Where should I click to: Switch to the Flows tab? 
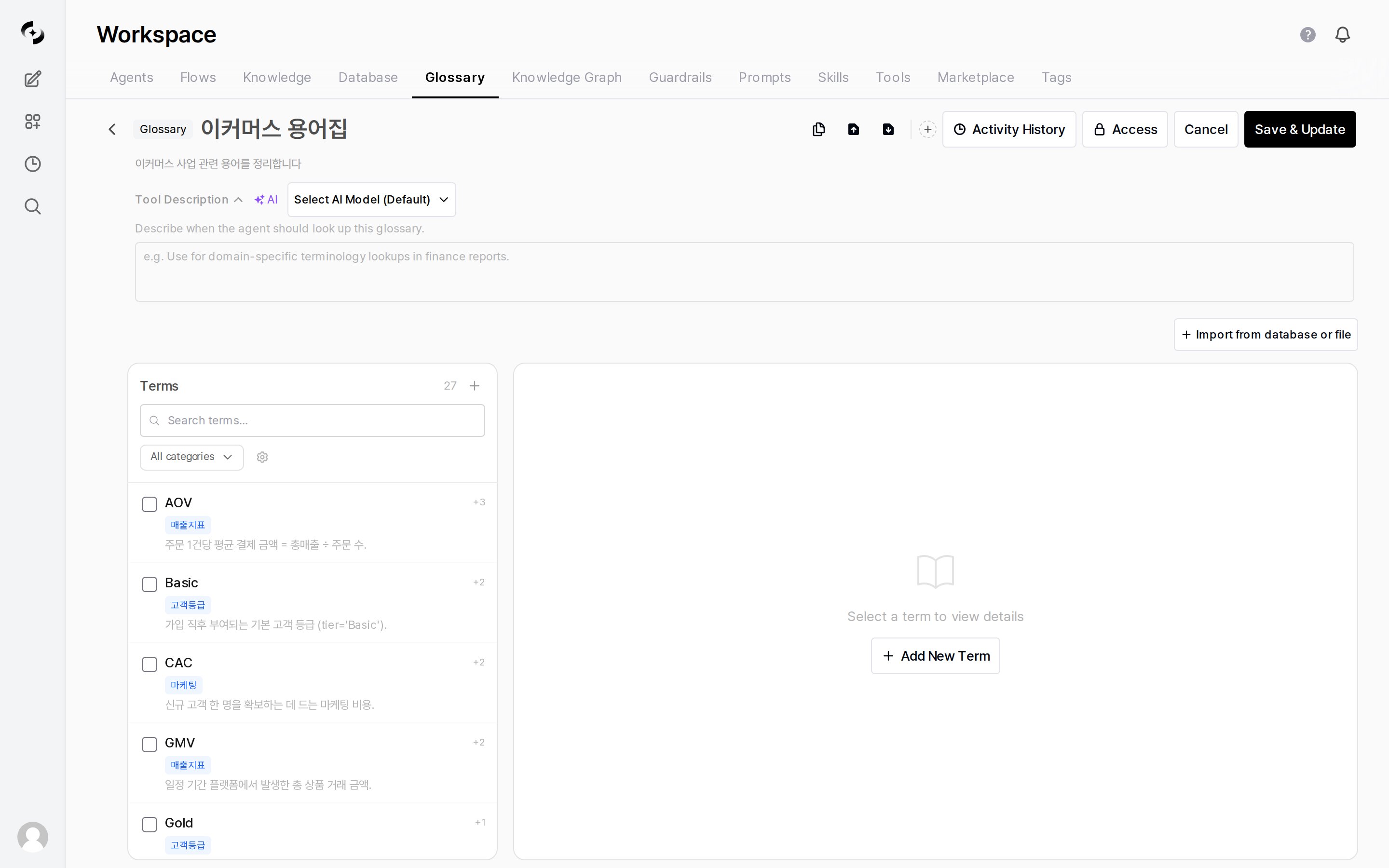click(198, 78)
